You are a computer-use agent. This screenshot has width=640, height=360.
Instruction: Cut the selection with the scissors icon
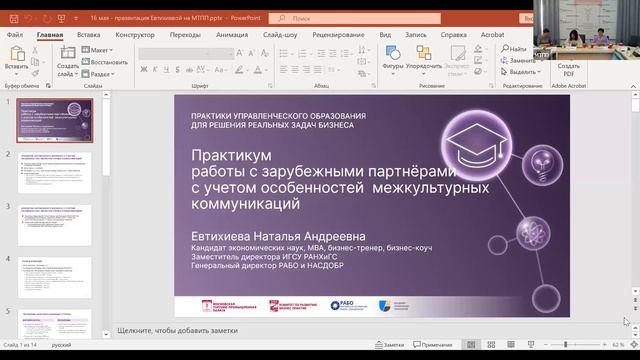pyautogui.click(x=35, y=50)
